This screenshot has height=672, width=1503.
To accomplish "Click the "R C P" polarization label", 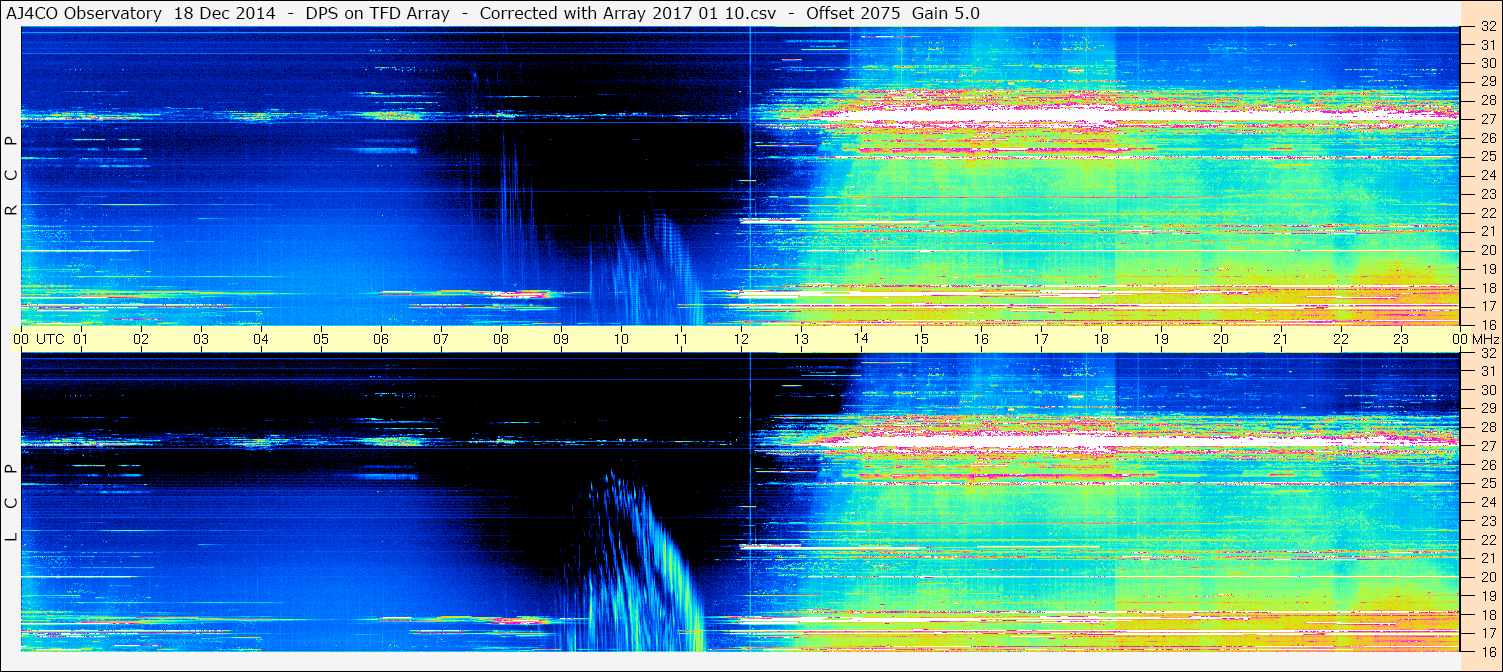I will pyautogui.click(x=11, y=176).
